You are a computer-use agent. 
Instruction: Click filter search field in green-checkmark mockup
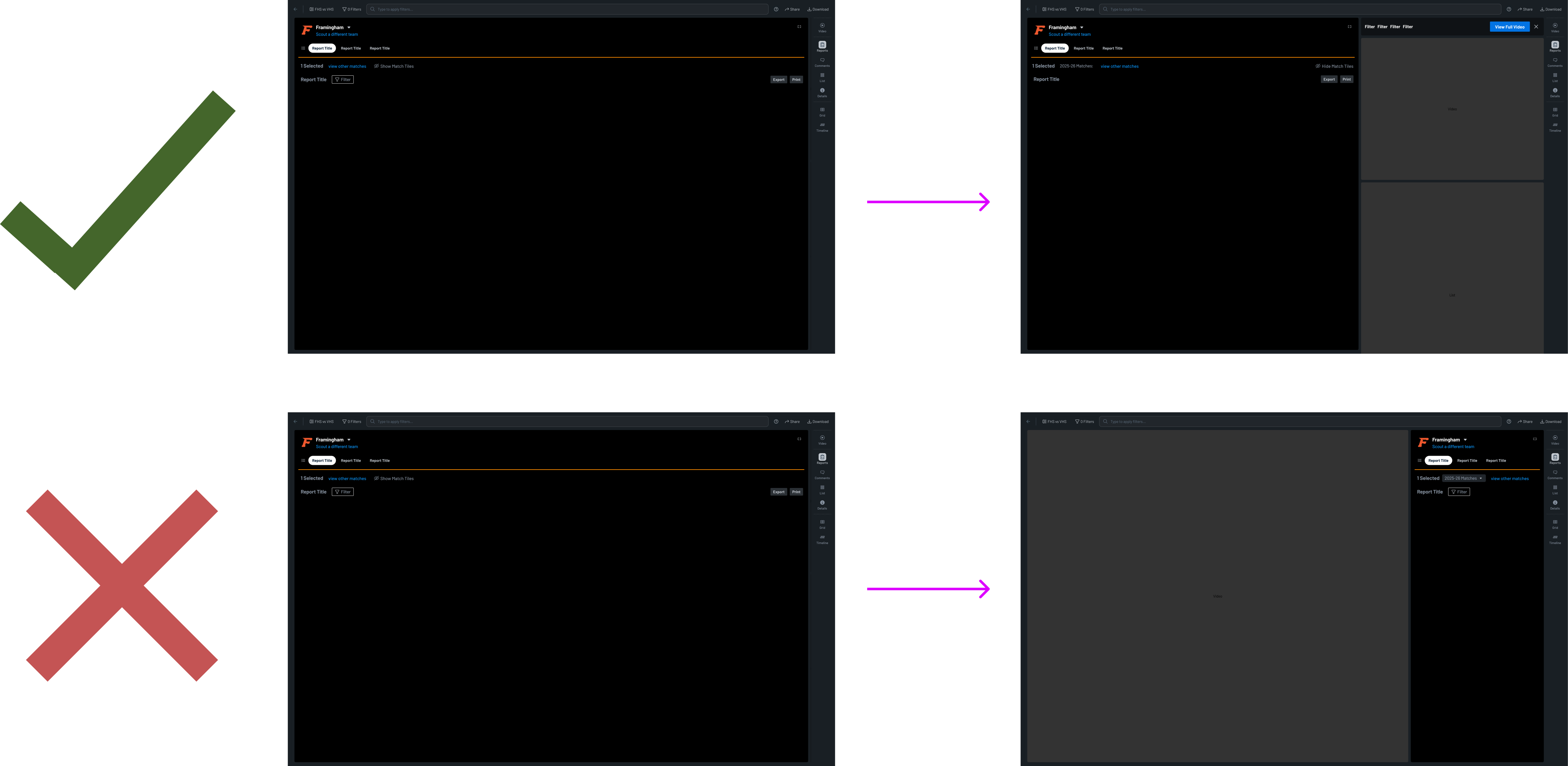click(x=567, y=9)
